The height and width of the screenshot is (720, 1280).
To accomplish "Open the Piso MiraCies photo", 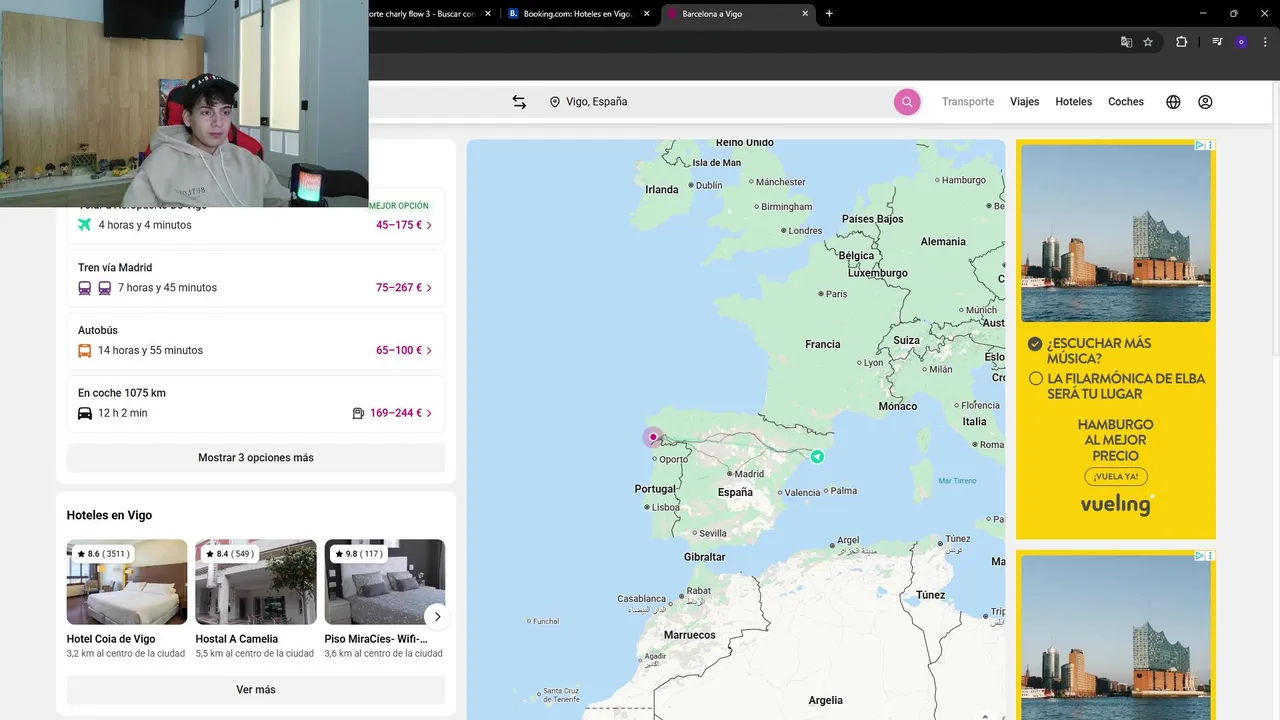I will coord(384,582).
